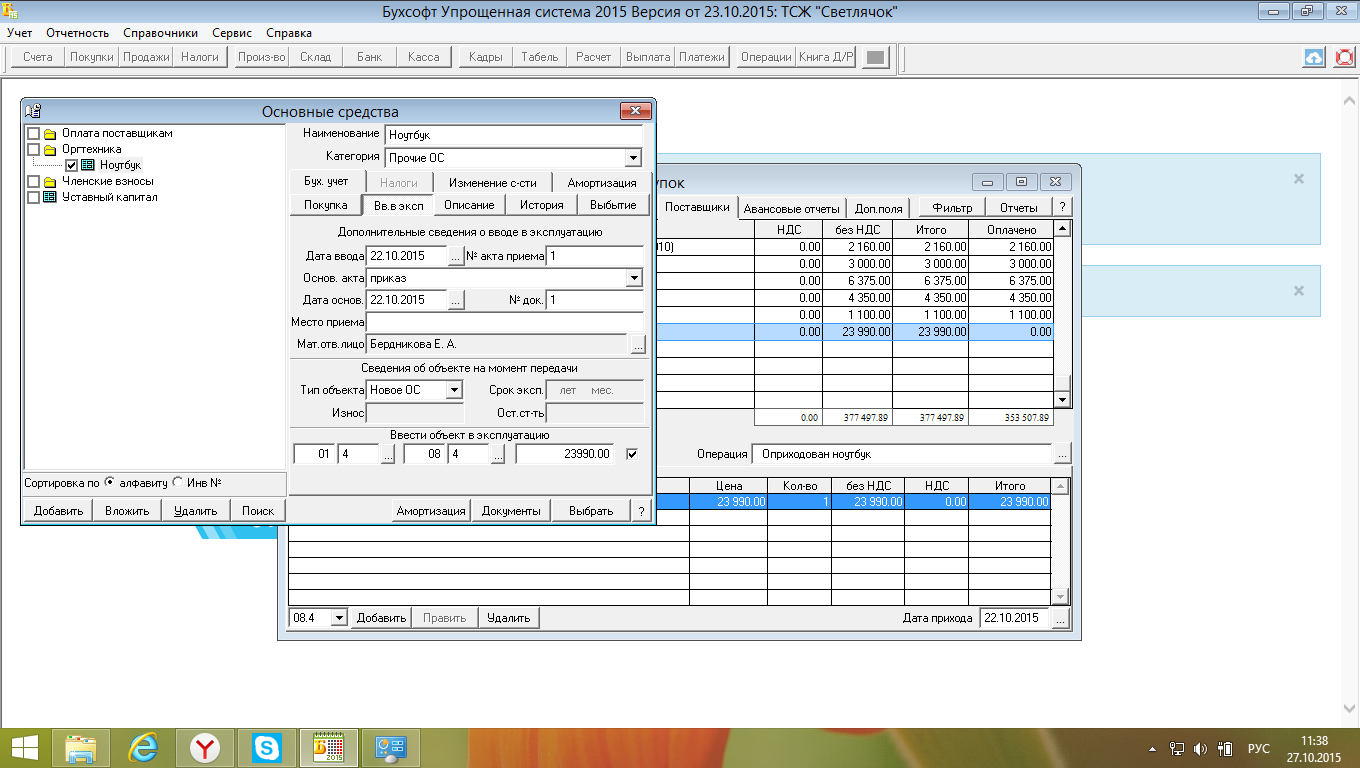Click the question mark in Основные средства
Image resolution: width=1360 pixels, height=768 pixels.
tap(641, 511)
